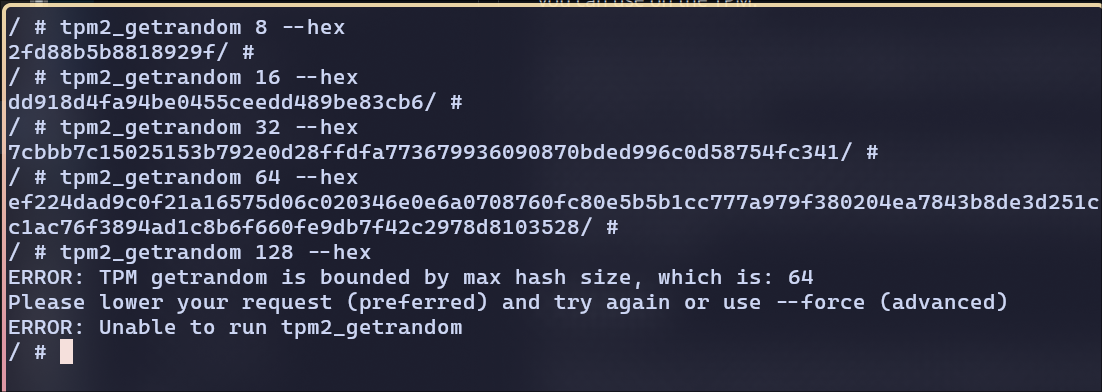The width and height of the screenshot is (1102, 392).
Task: Click the 'tpm2_getrandom 32 --hex' command text
Action: 209,127
